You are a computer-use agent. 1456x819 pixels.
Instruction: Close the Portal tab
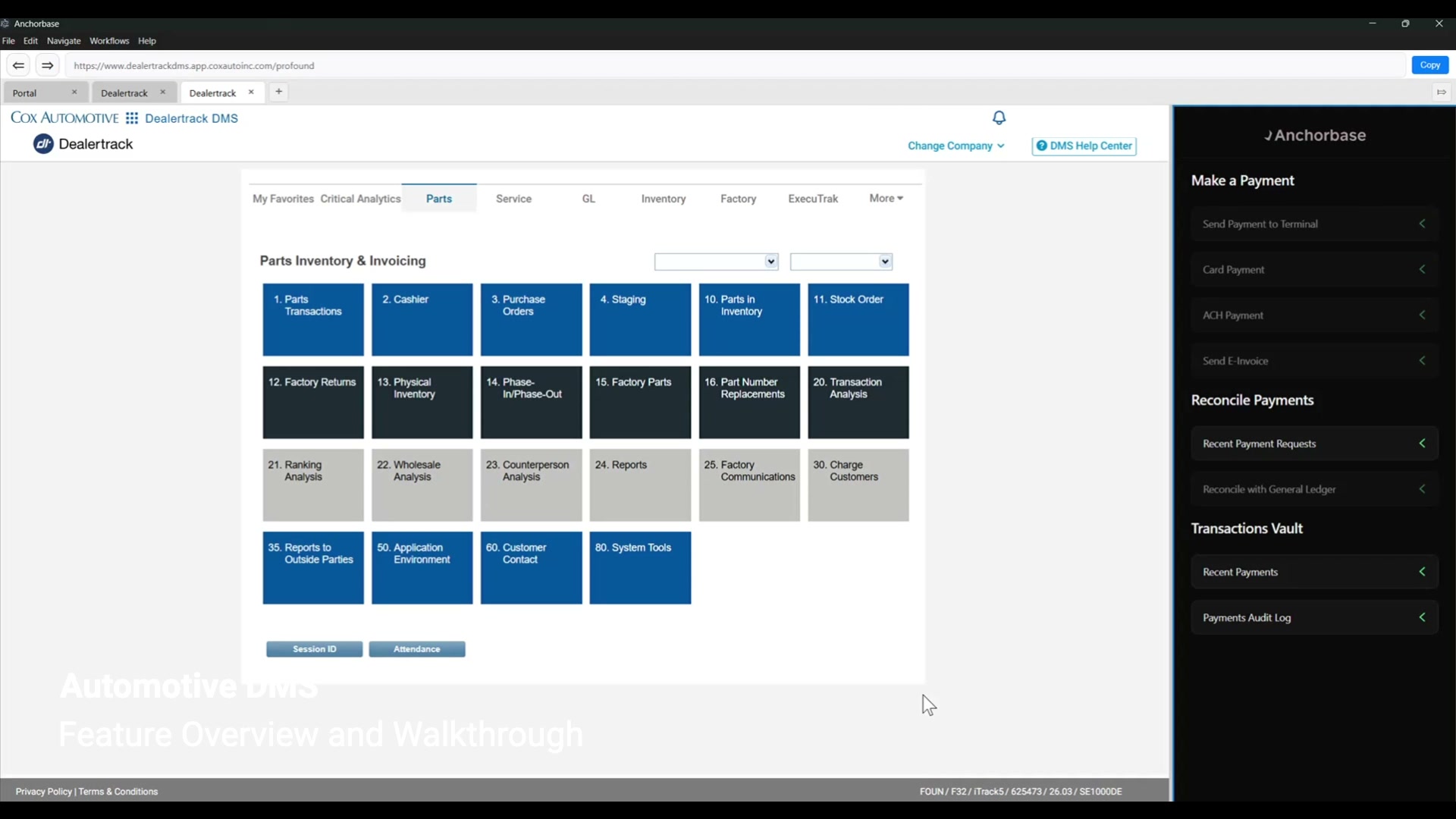coord(74,93)
